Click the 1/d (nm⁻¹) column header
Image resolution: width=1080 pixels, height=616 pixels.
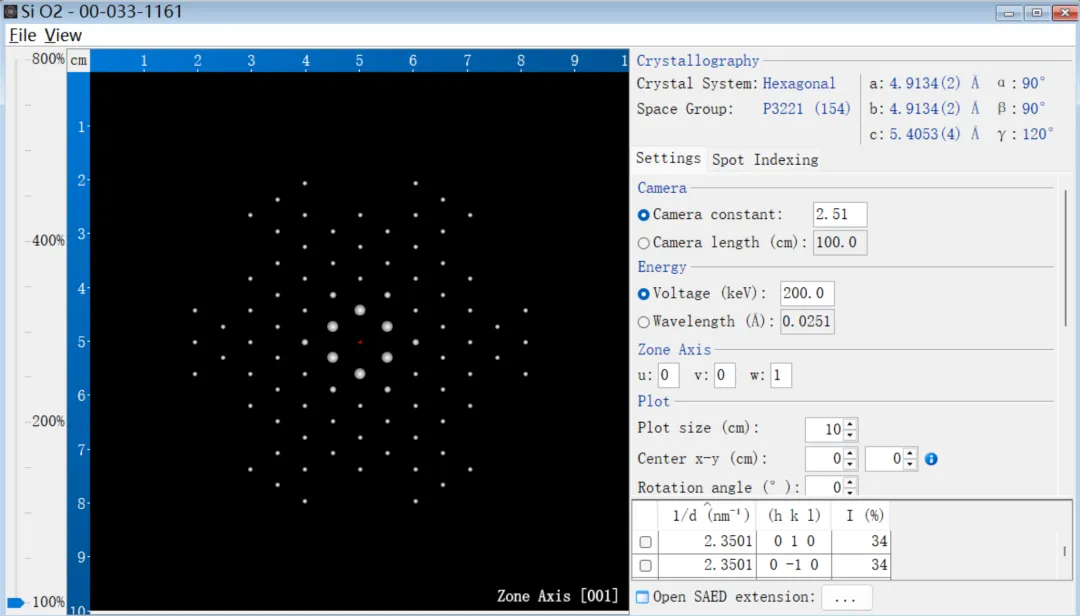point(707,515)
